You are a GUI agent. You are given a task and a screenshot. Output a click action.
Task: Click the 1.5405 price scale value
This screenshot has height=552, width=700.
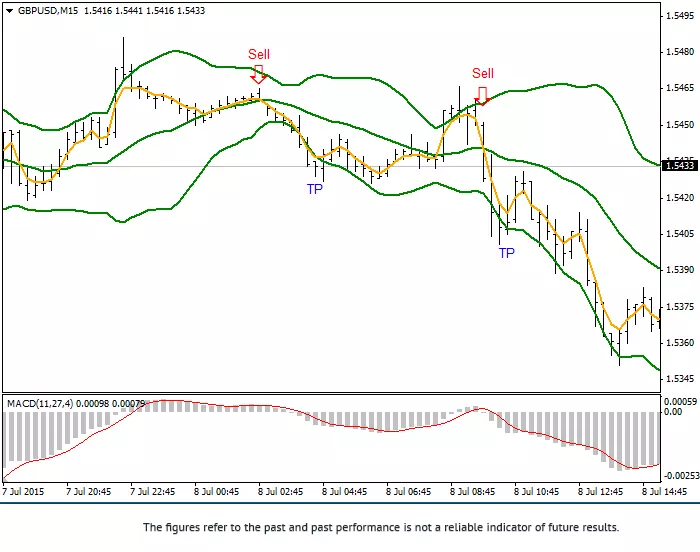coord(680,234)
